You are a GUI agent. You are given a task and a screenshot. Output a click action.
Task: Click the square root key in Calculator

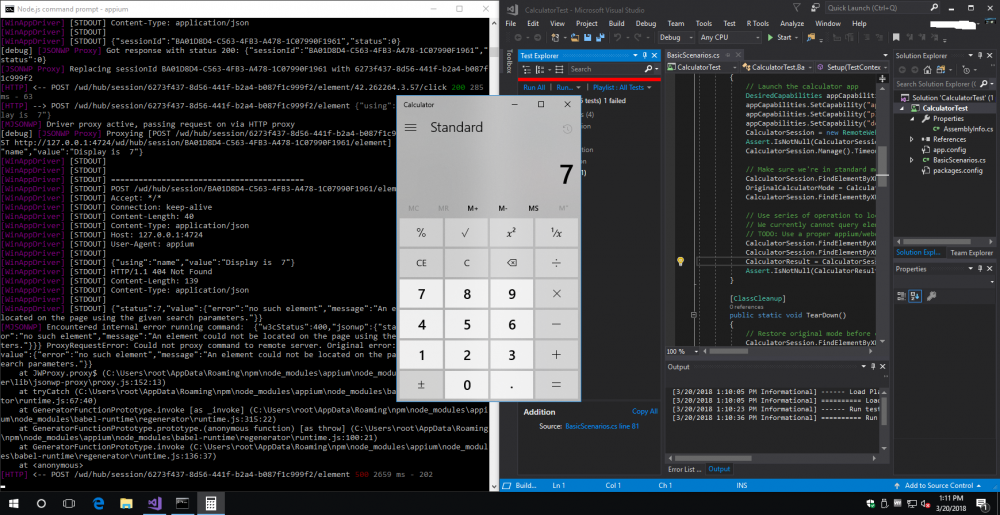pyautogui.click(x=466, y=233)
